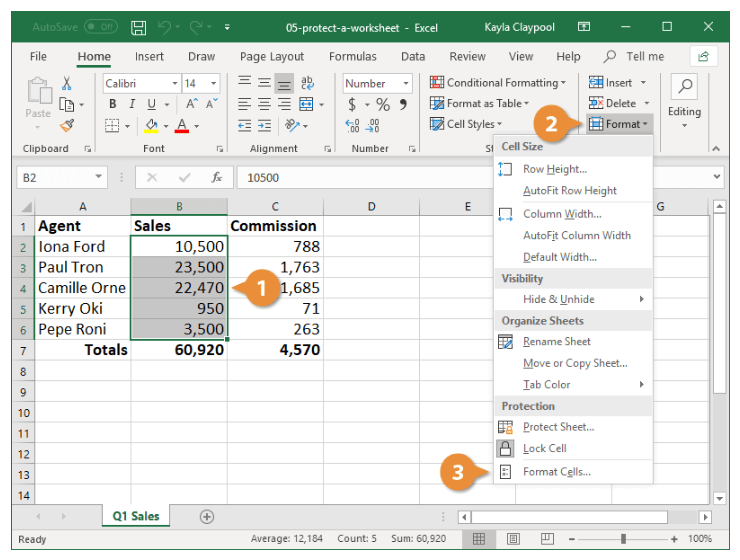Open Orientation text angle icon
Viewport: 740px width, 560px height.
point(292,125)
